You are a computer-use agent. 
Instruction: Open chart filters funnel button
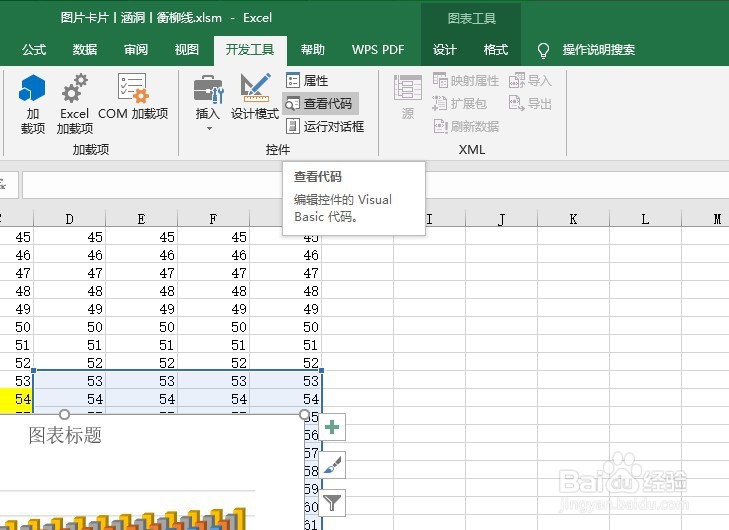[332, 503]
